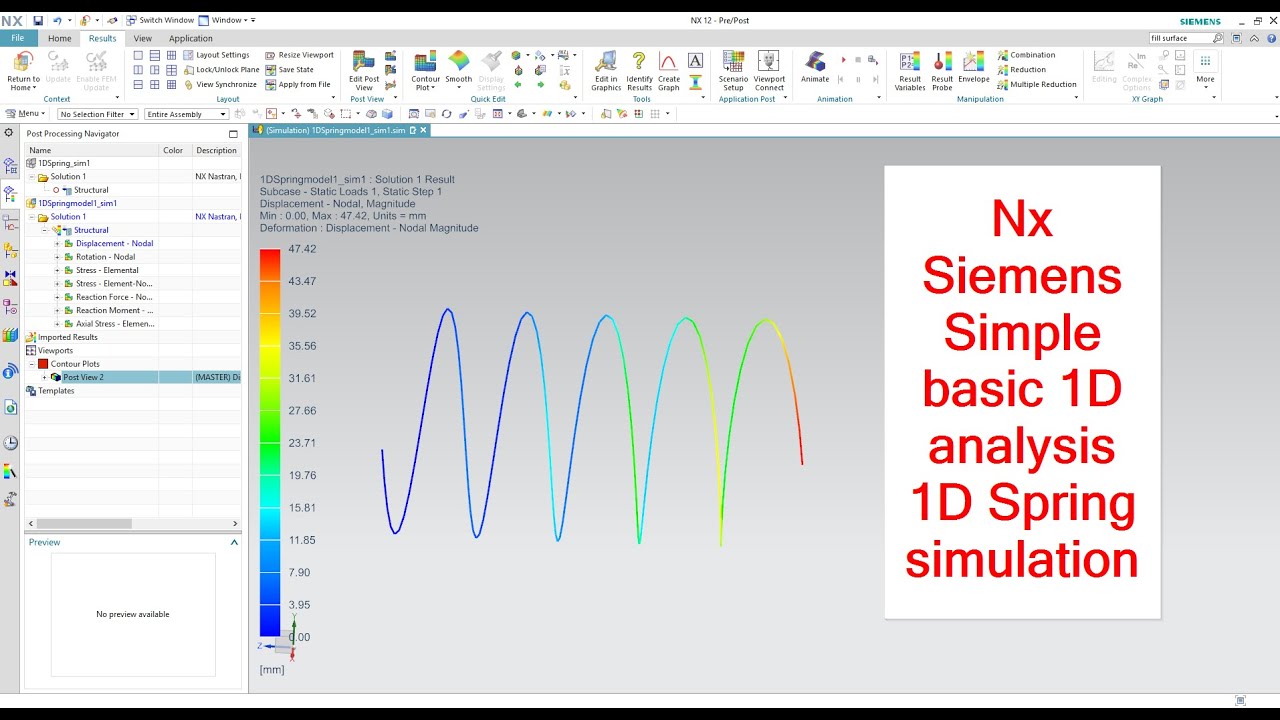Close 1DSpringmodel1_sim1.sim tab
Image resolution: width=1280 pixels, height=720 pixels.
pyautogui.click(x=423, y=130)
